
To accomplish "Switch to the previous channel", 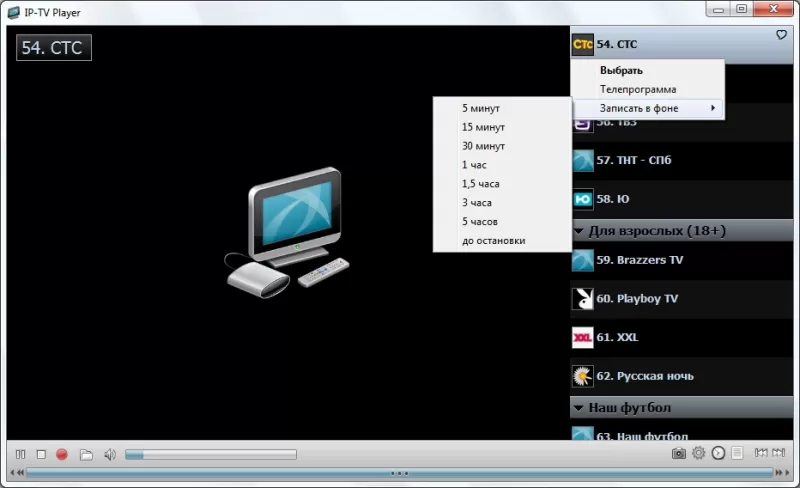I will [761, 452].
